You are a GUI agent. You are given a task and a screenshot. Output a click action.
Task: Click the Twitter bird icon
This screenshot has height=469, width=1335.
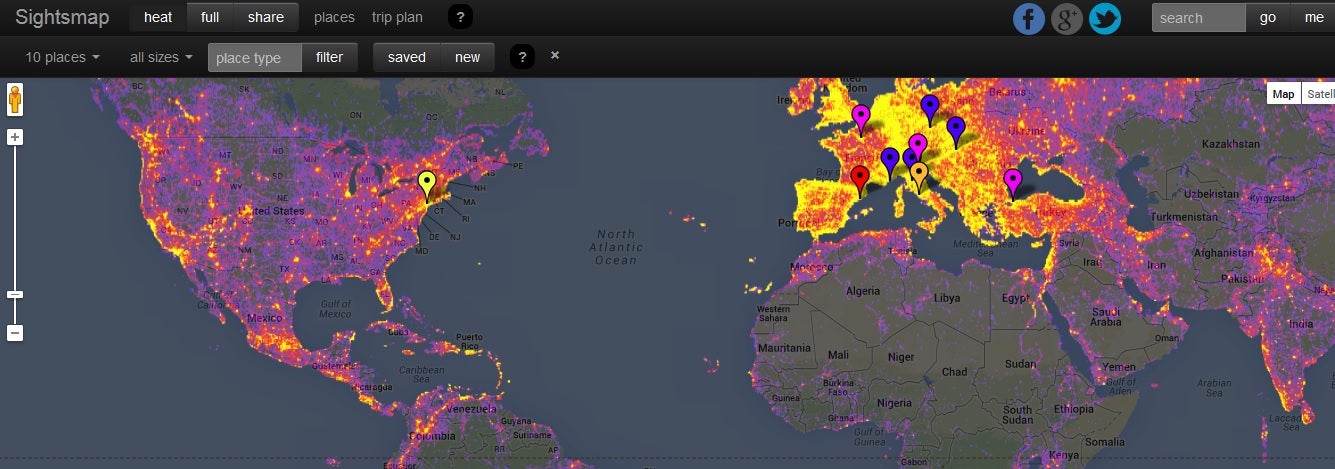point(1105,19)
